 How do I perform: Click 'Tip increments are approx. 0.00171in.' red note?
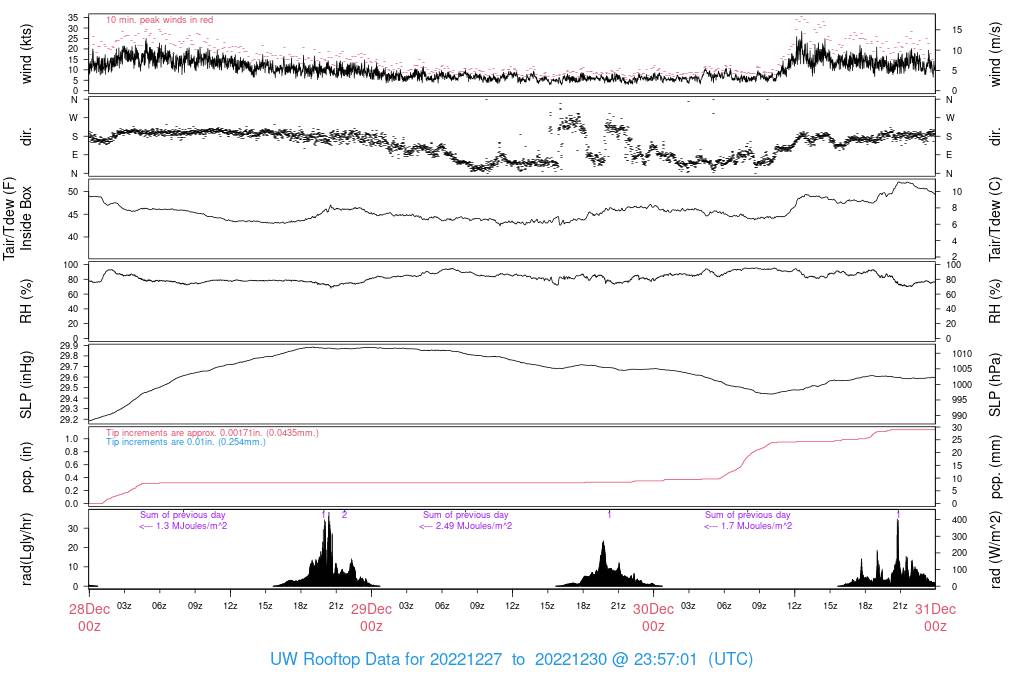[x=212, y=432]
